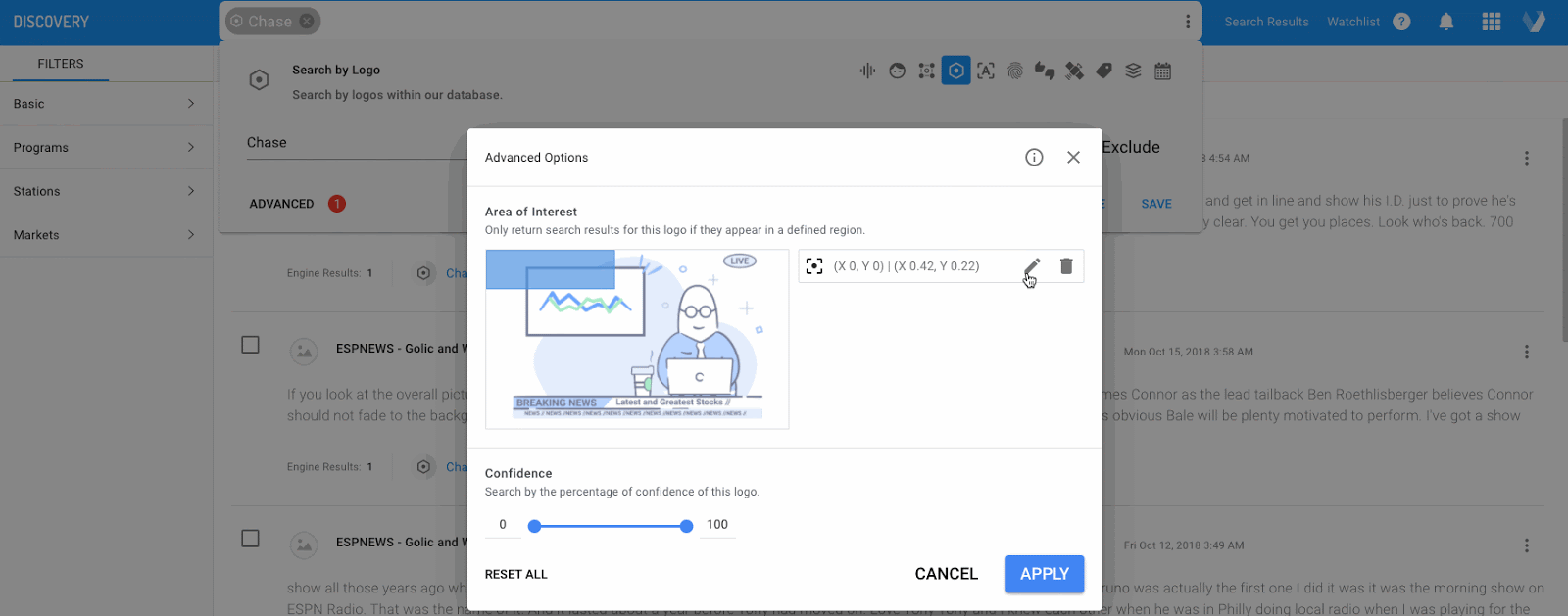Open the Advanced options link
This screenshot has width=1568, height=616.
point(281,204)
